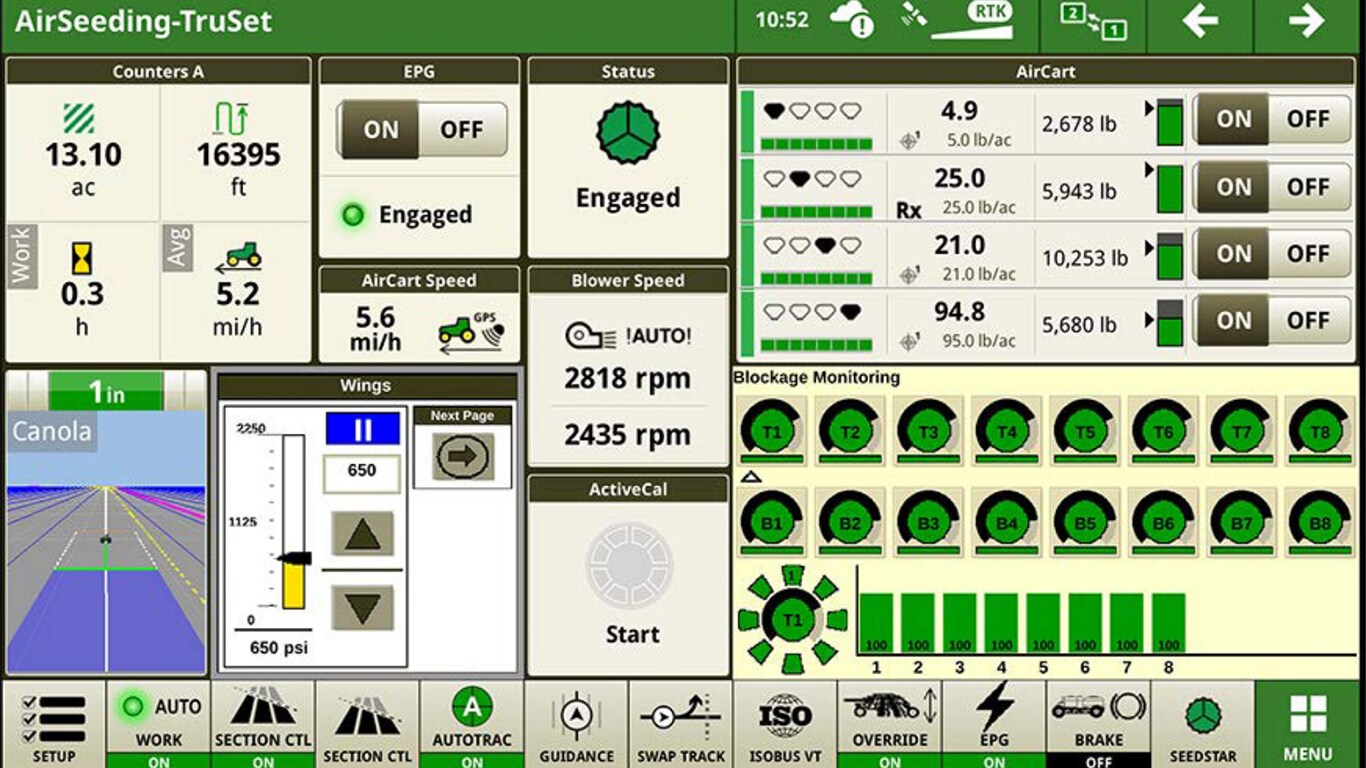Select blockage tower B5

click(1085, 523)
